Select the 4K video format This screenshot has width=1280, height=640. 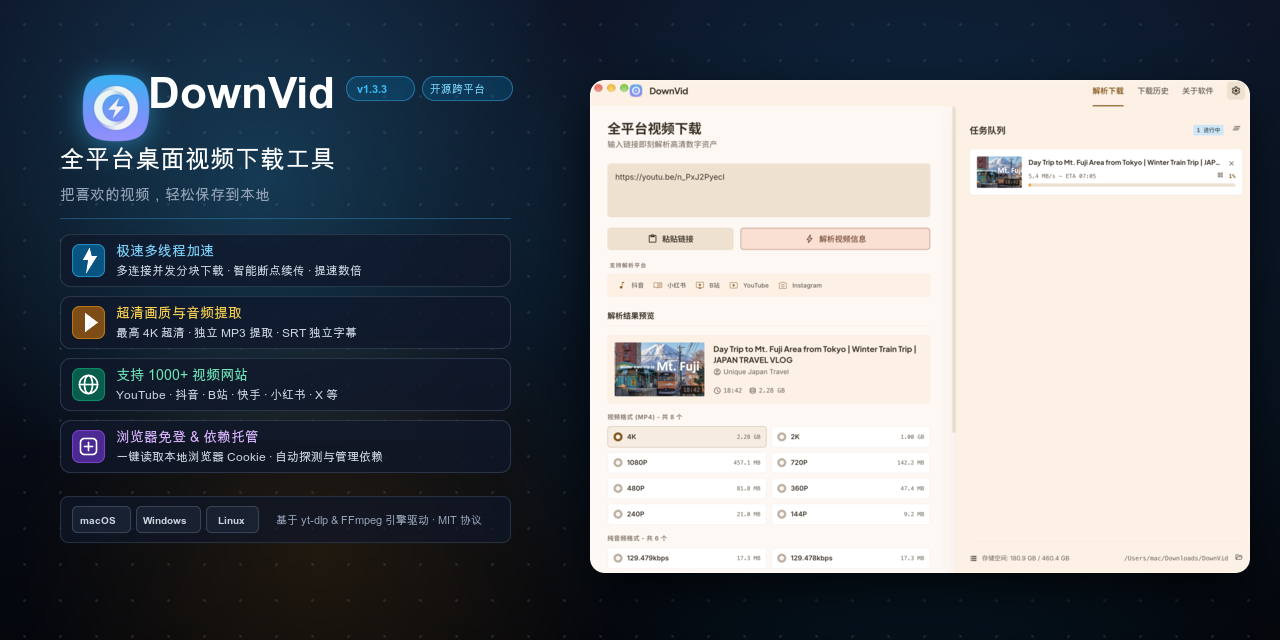pos(687,437)
